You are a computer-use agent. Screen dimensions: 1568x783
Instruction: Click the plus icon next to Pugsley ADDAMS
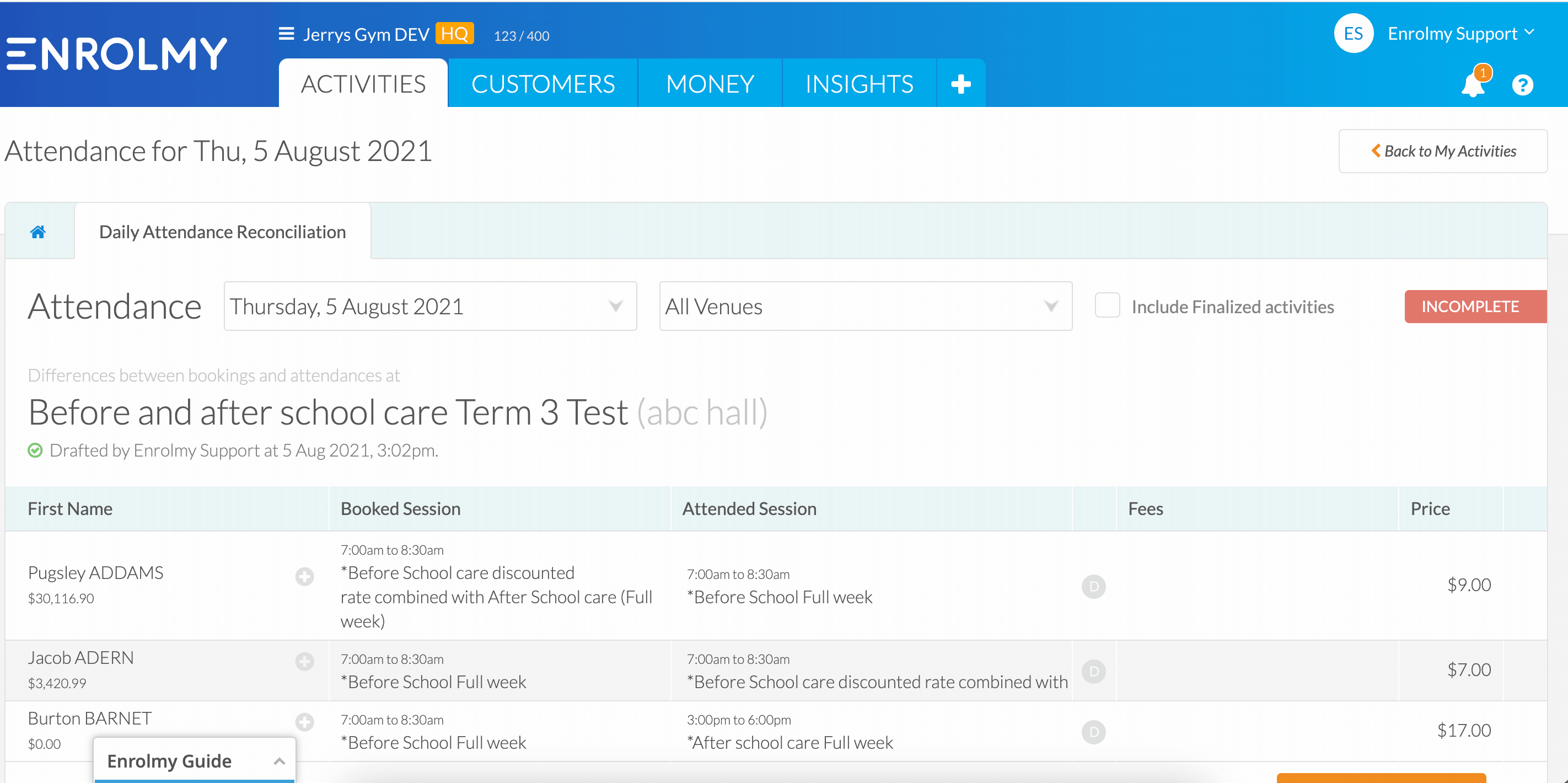304,576
